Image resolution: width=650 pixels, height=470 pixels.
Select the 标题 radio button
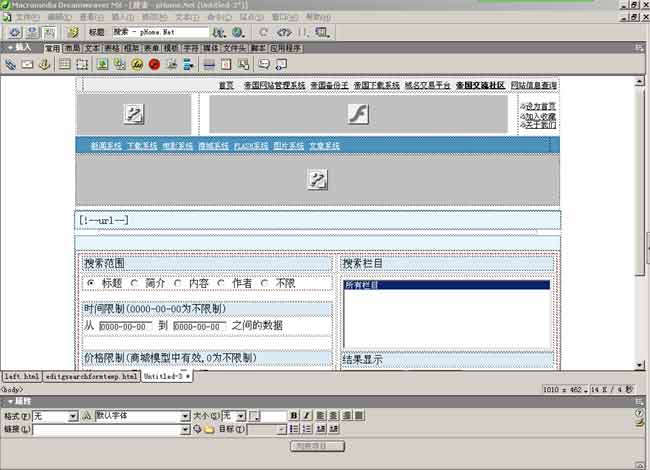[91, 283]
